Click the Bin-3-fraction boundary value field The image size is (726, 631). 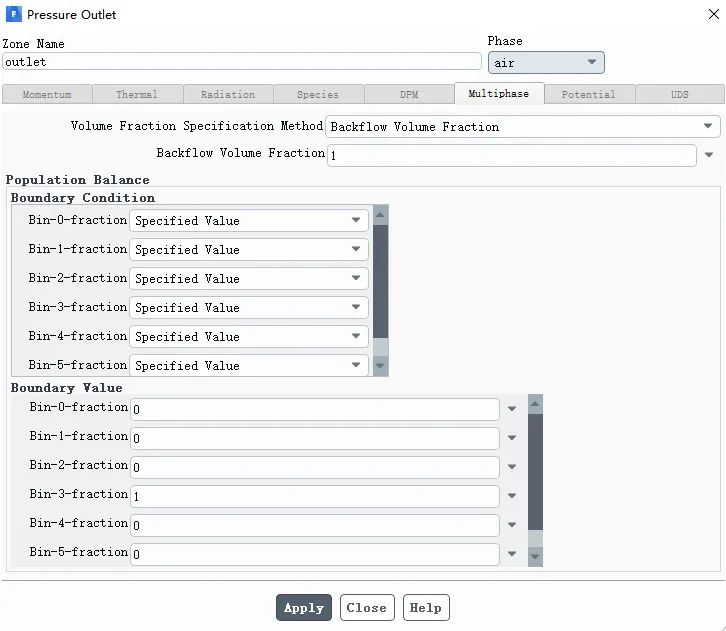click(x=314, y=496)
